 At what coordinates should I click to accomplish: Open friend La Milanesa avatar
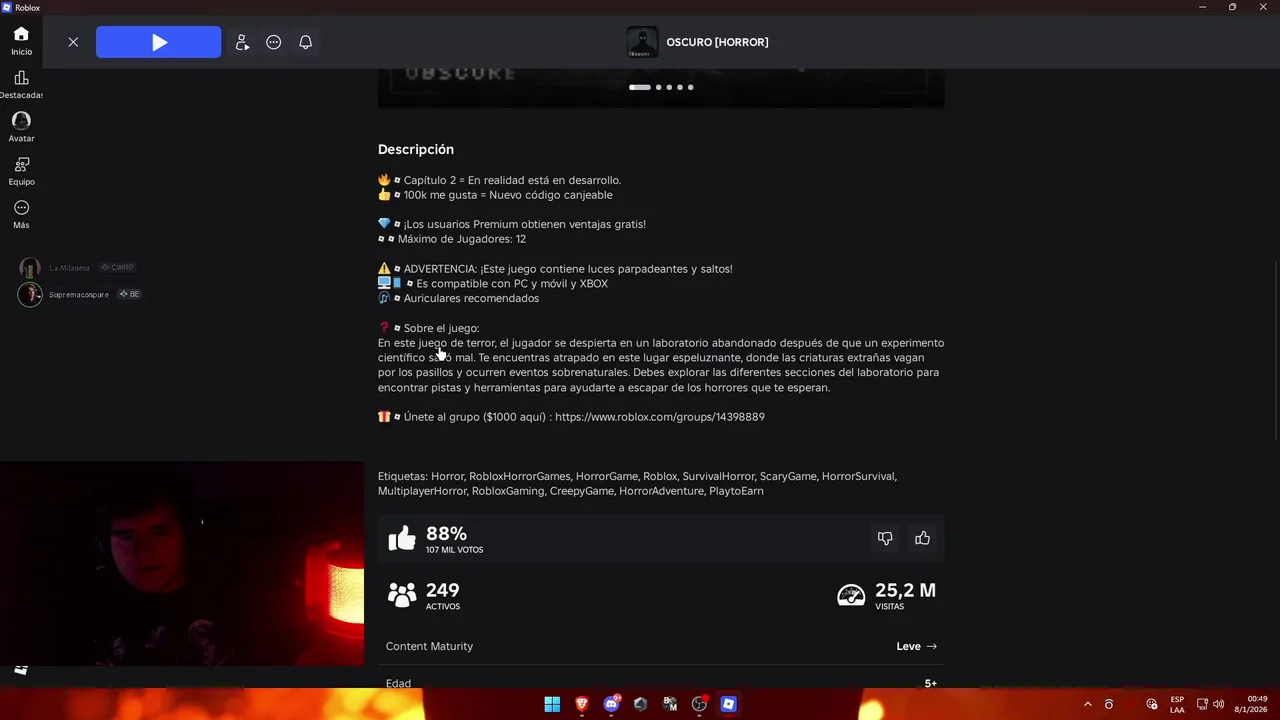coord(30,268)
